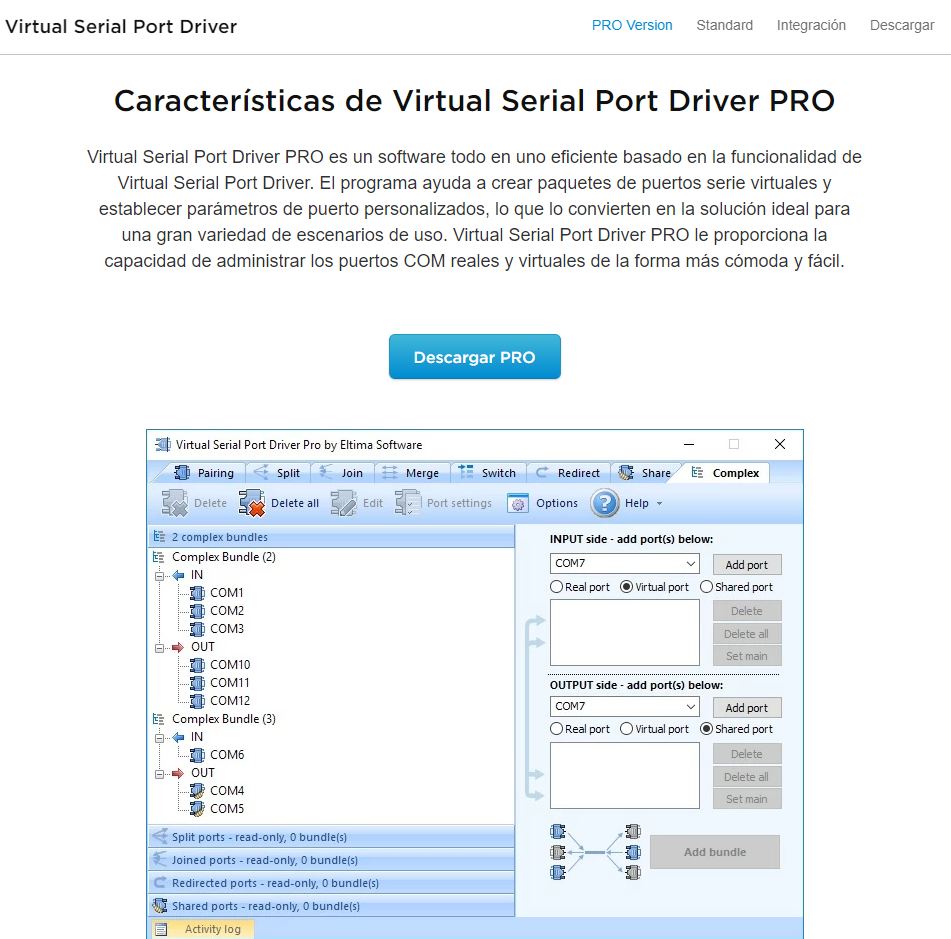Viewport: 951px width, 939px height.
Task: Click the Edit toolbar icon
Action: (343, 503)
